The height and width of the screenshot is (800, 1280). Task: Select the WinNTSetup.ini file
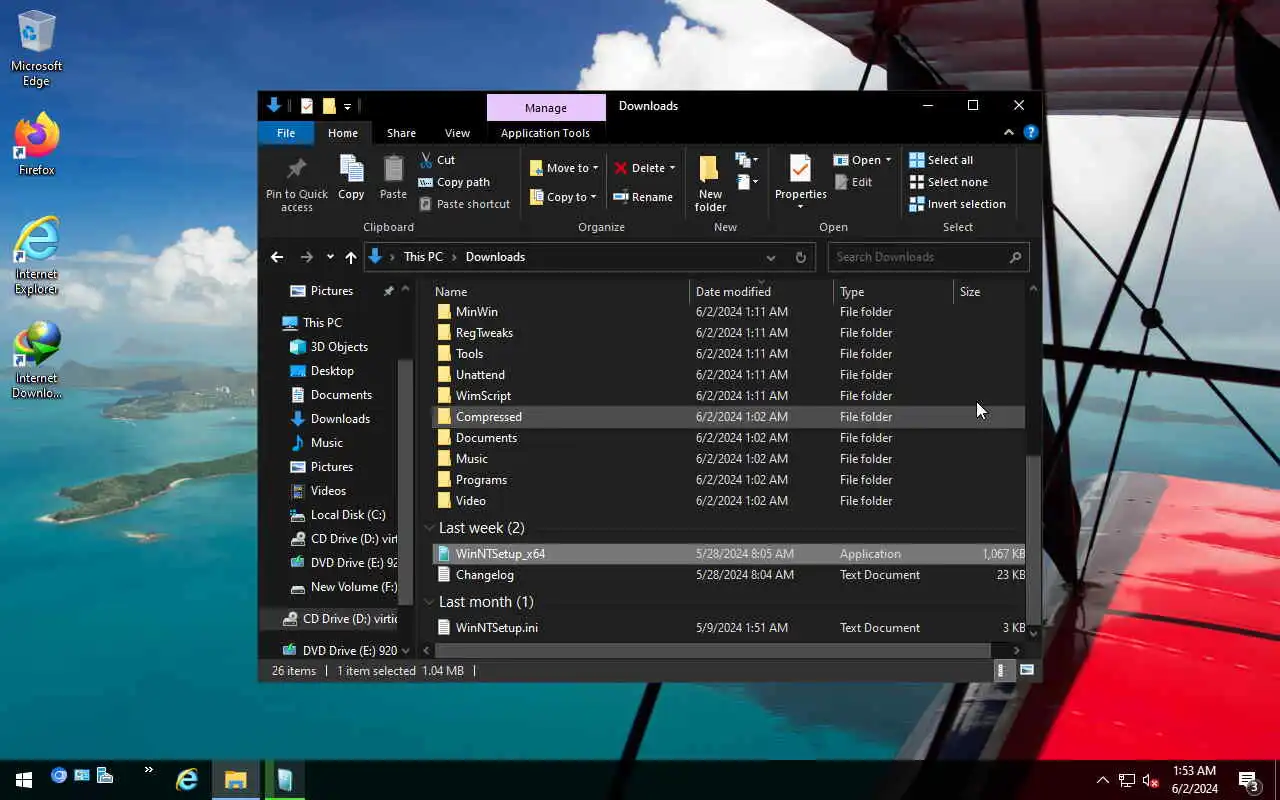point(730,628)
